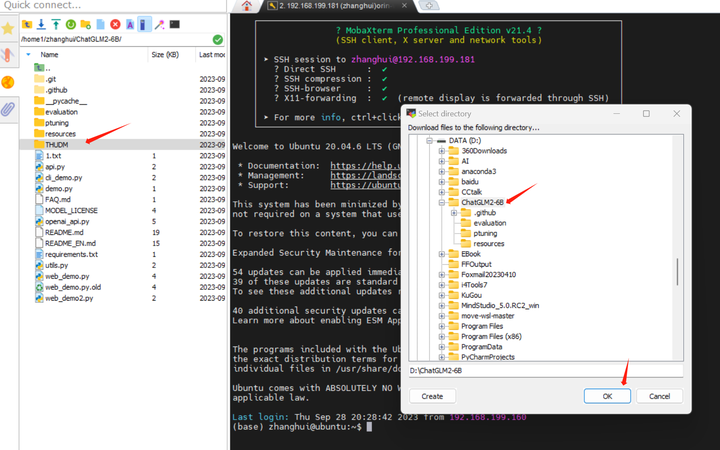Expand the anaconda3 folder node
This screenshot has width=720, height=450.
pyautogui.click(x=441, y=171)
